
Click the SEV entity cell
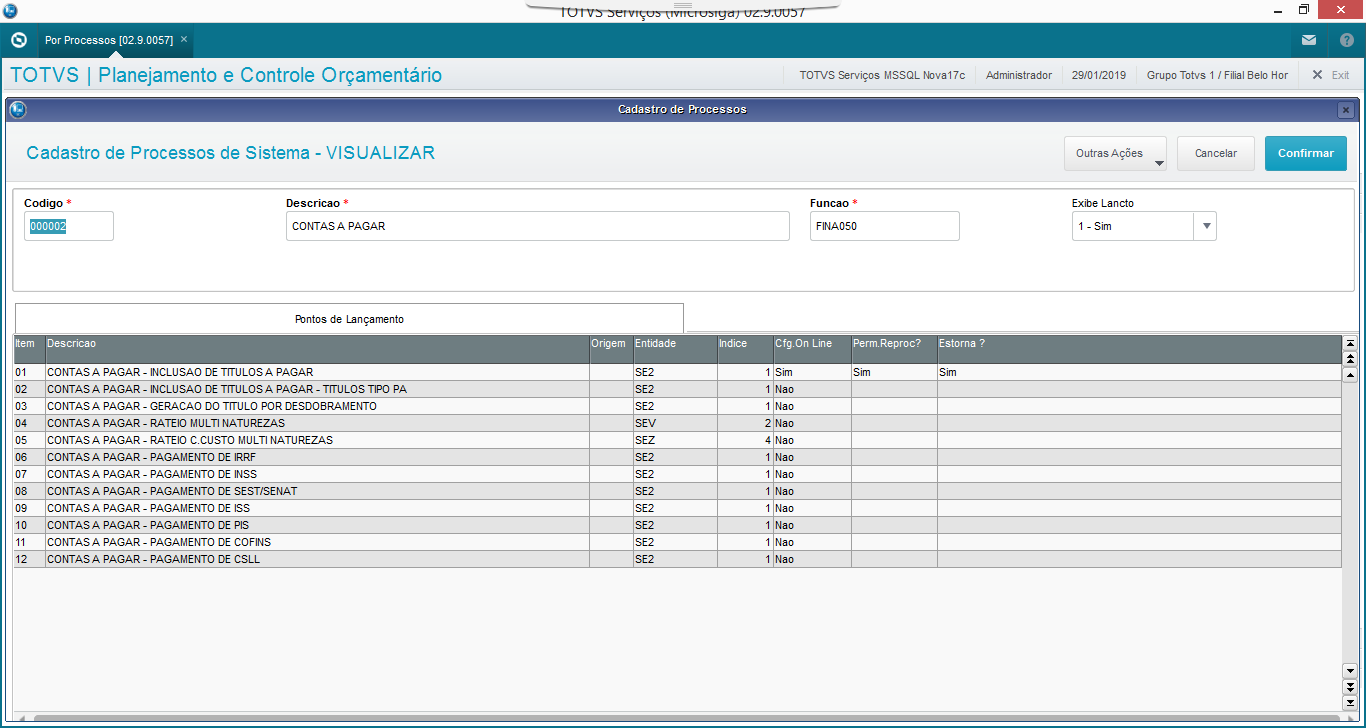[x=675, y=423]
